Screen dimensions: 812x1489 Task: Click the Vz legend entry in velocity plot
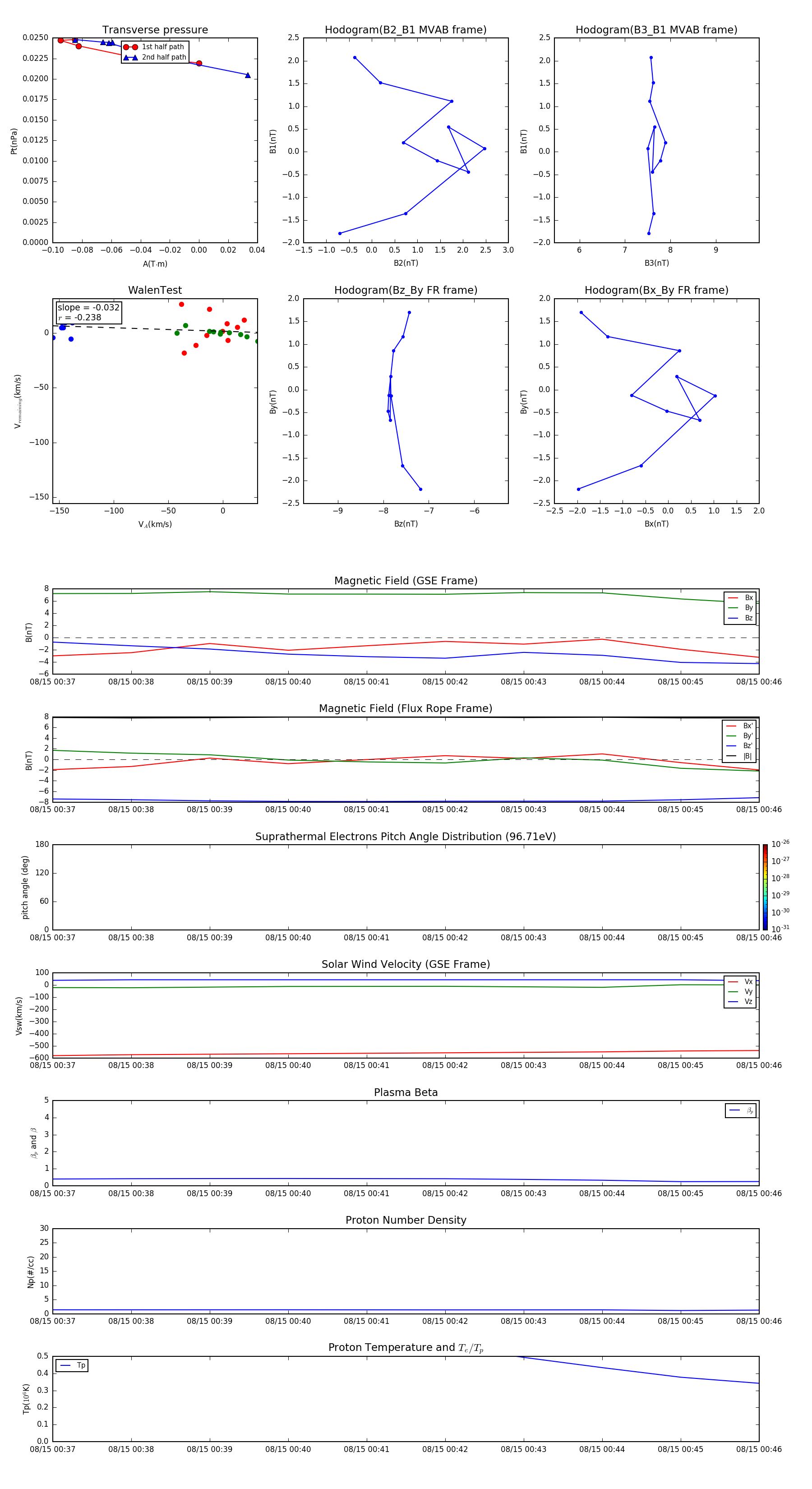[740, 1002]
